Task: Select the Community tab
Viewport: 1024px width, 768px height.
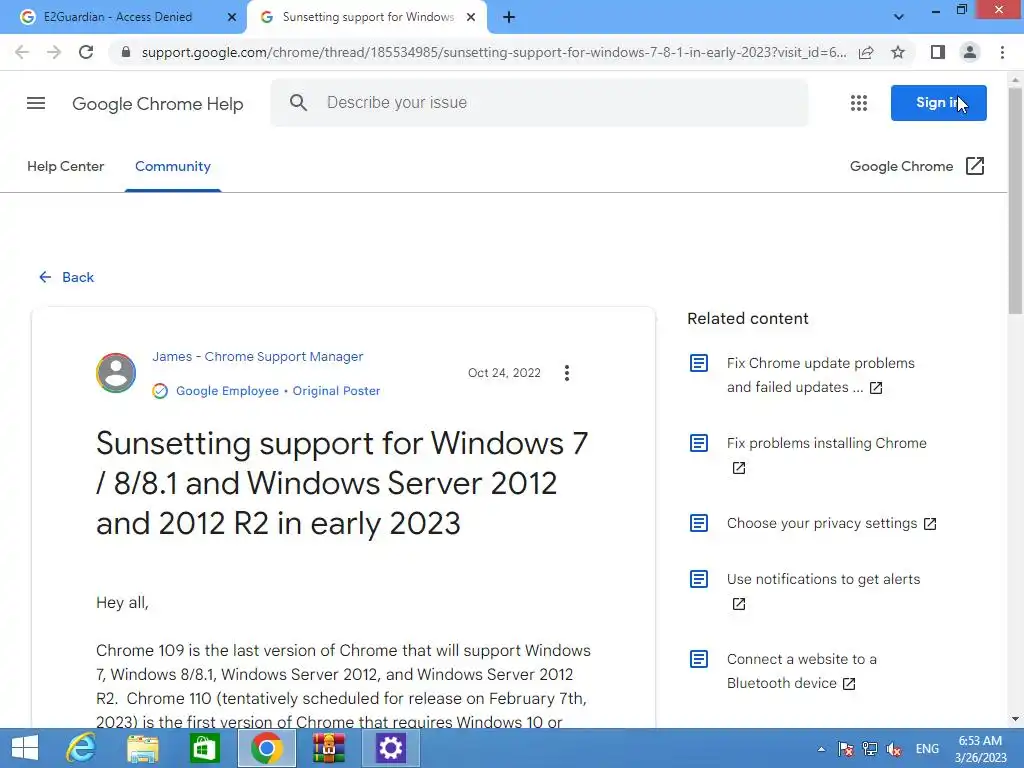Action: [x=172, y=167]
